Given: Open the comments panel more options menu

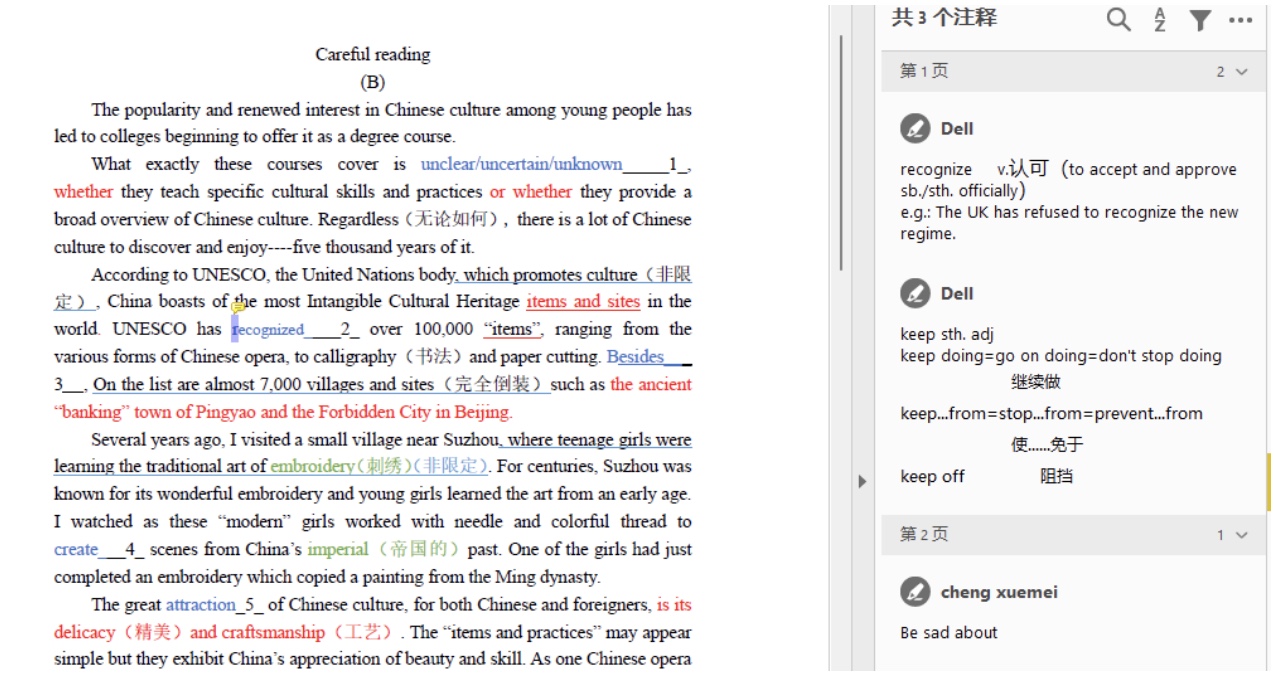Looking at the screenshot, I should tap(1240, 20).
